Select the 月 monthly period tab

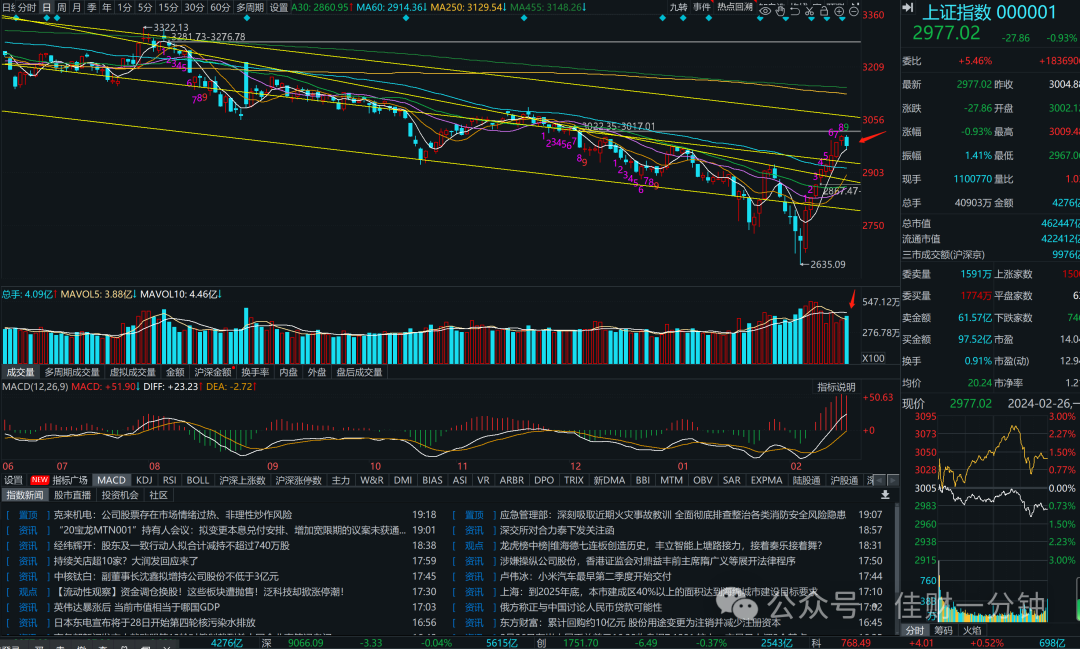[77, 8]
